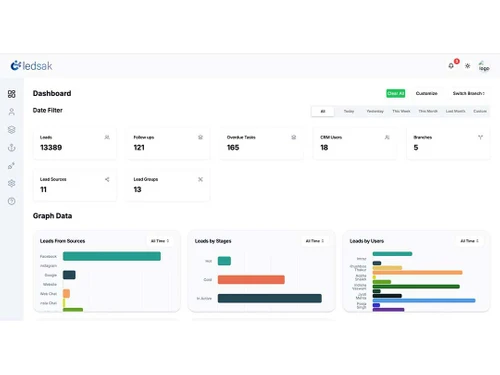This screenshot has height=375, width=500.
Task: Click the Facebook bar in Leads From Sources
Action: point(112,256)
